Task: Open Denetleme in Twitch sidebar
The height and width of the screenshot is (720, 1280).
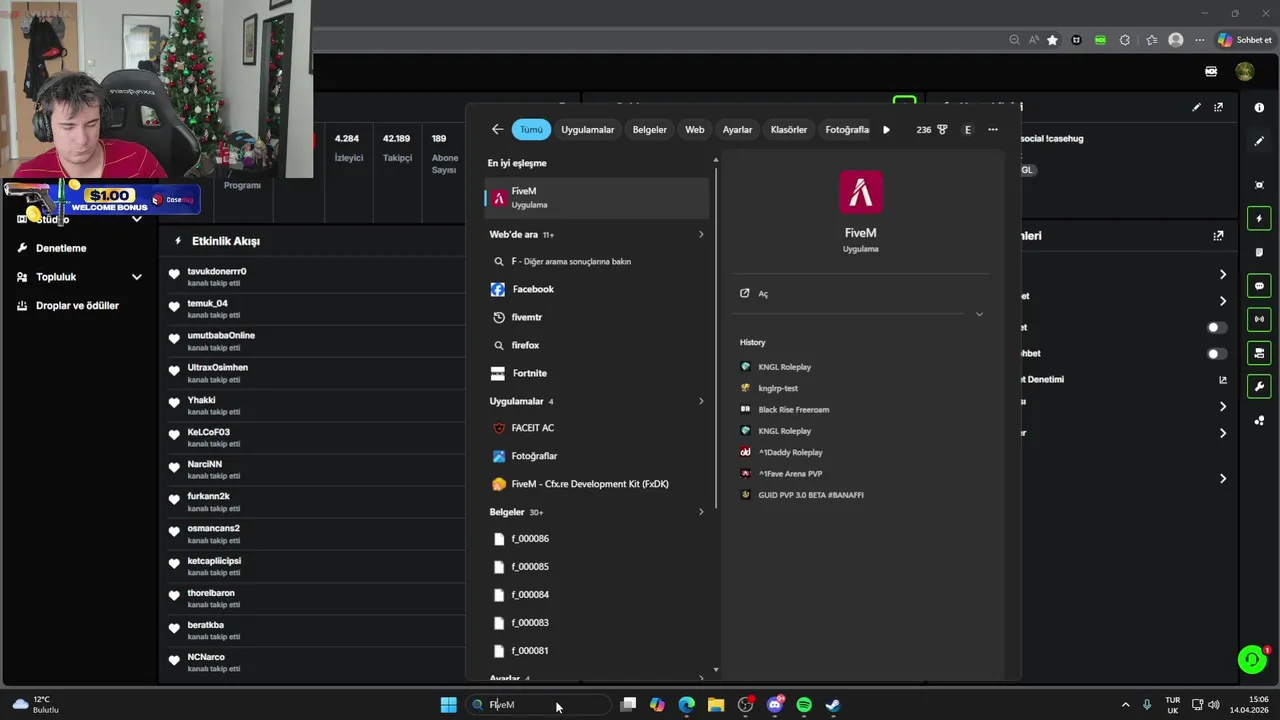Action: click(x=61, y=248)
